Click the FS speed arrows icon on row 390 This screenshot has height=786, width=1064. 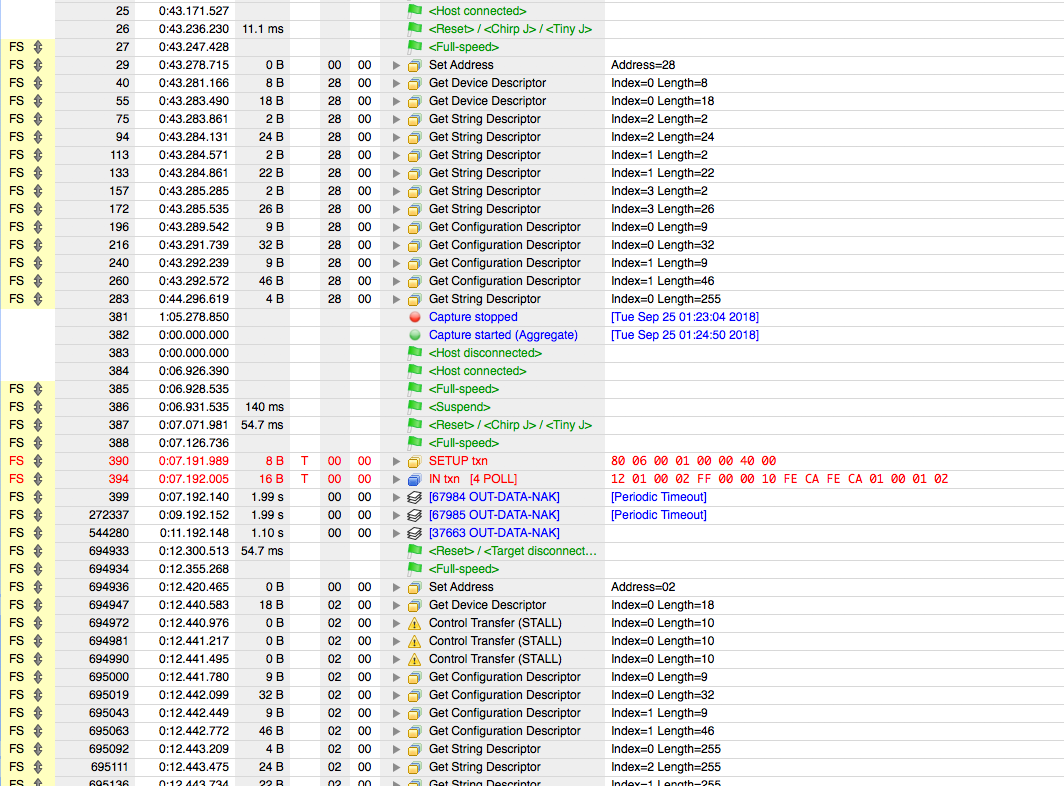click(x=38, y=461)
